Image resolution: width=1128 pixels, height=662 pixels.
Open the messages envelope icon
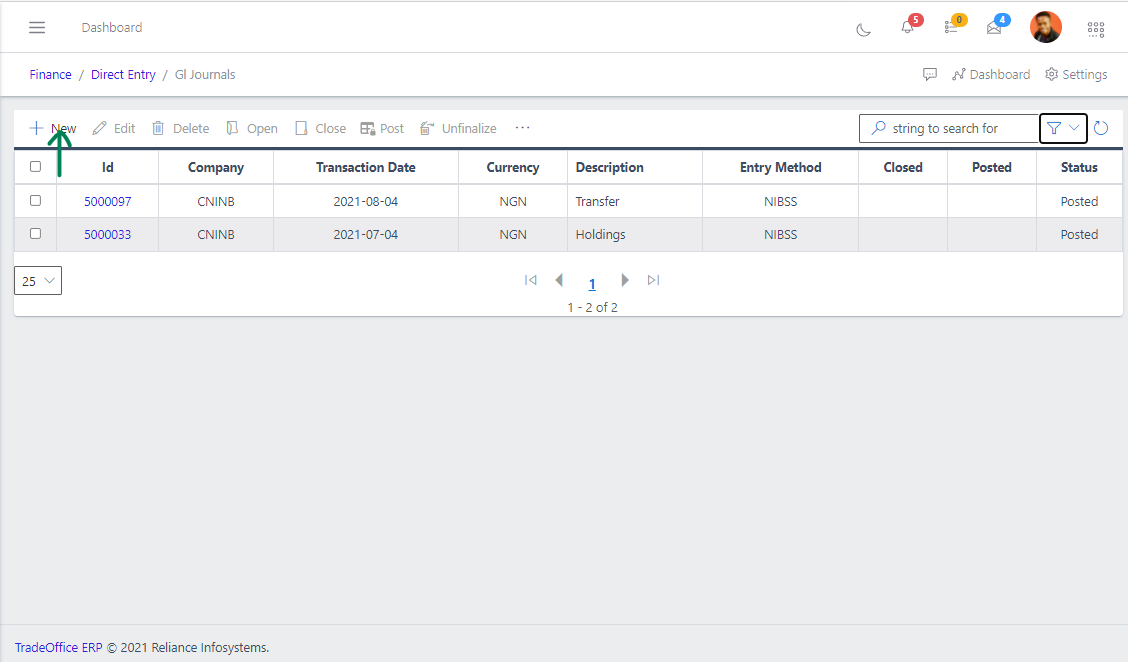coord(994,28)
